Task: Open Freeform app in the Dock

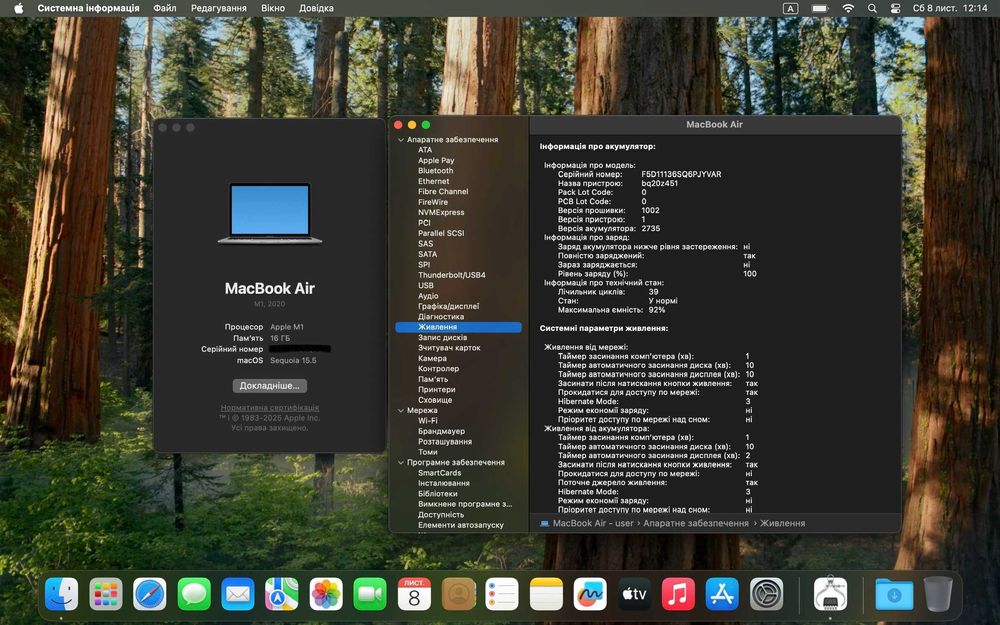Action: coord(590,594)
